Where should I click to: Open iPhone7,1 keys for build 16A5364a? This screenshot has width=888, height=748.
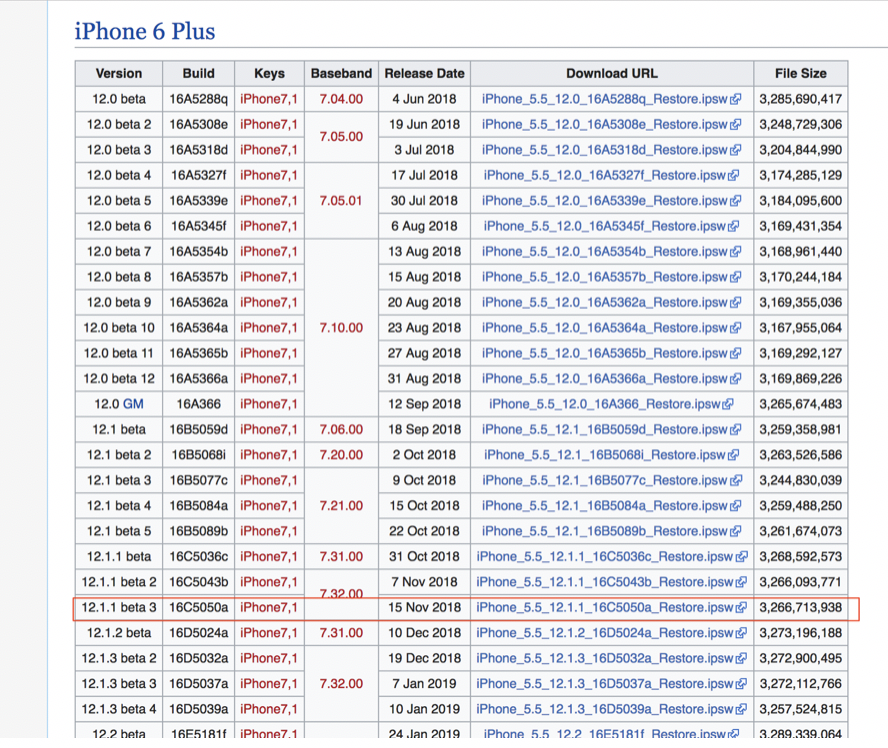(x=268, y=328)
